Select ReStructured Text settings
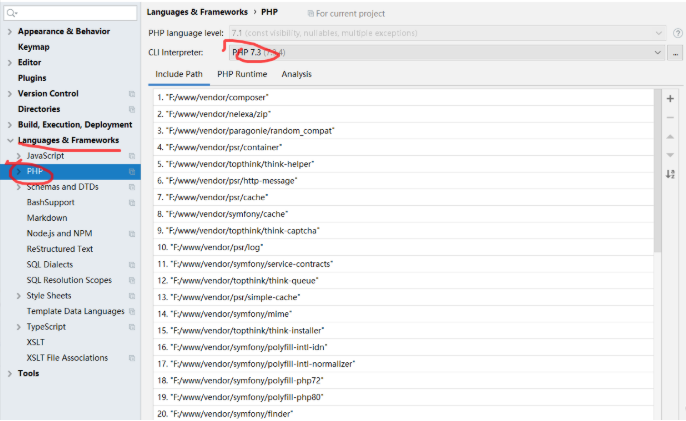 coord(60,249)
